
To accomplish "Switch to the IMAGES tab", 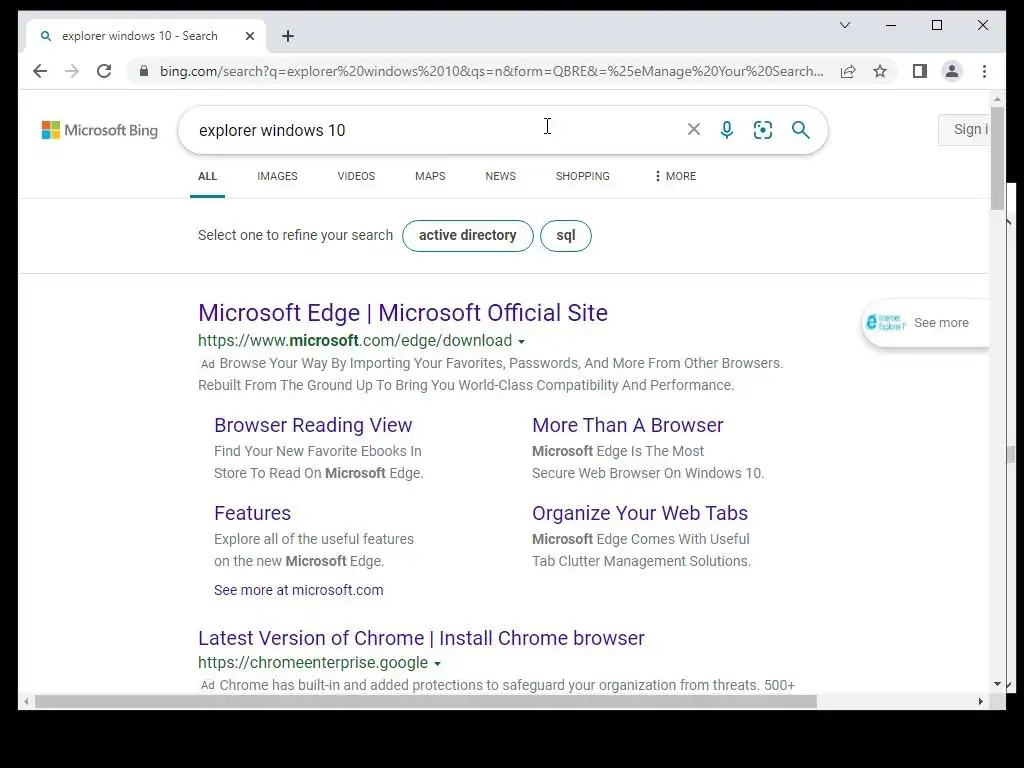I will (277, 176).
